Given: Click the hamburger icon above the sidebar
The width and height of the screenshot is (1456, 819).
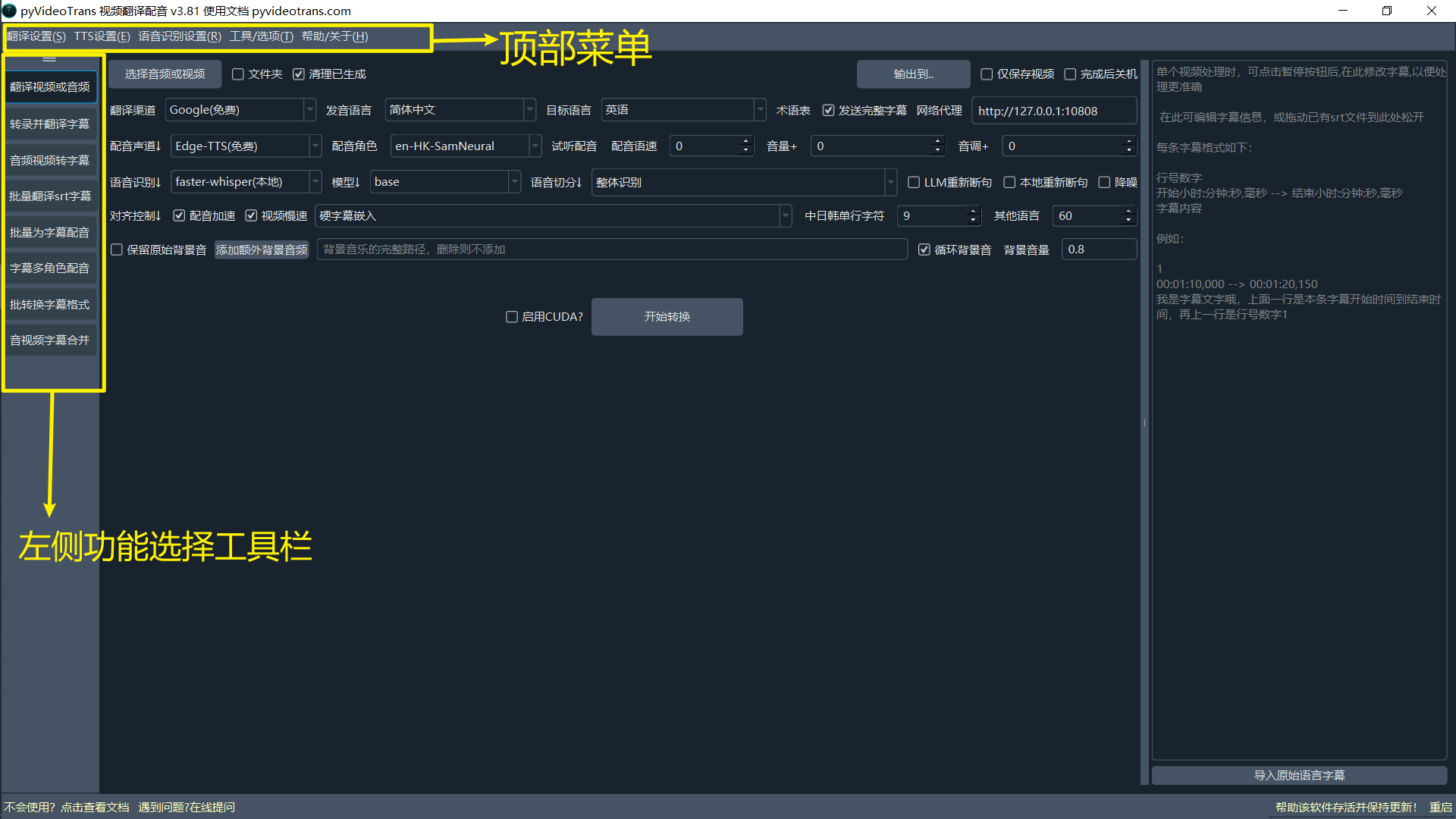Looking at the screenshot, I should coord(49,58).
